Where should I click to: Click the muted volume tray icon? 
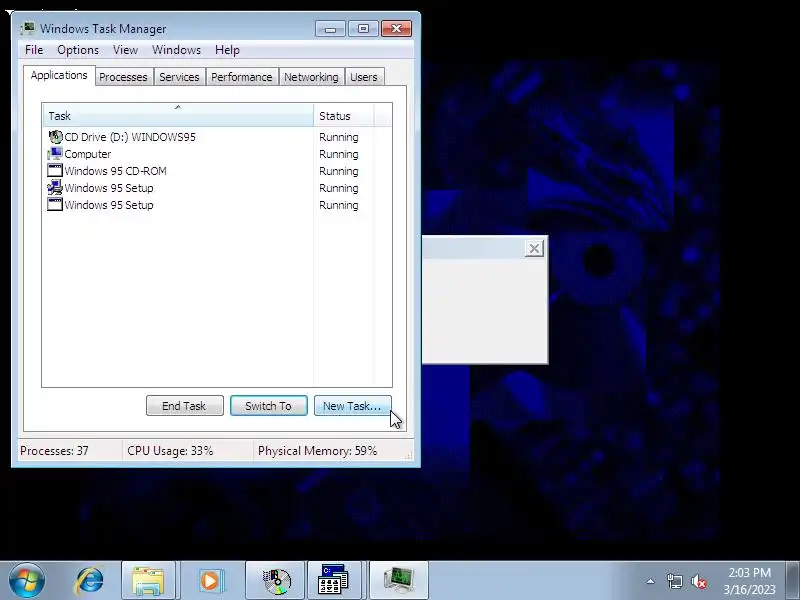click(698, 581)
